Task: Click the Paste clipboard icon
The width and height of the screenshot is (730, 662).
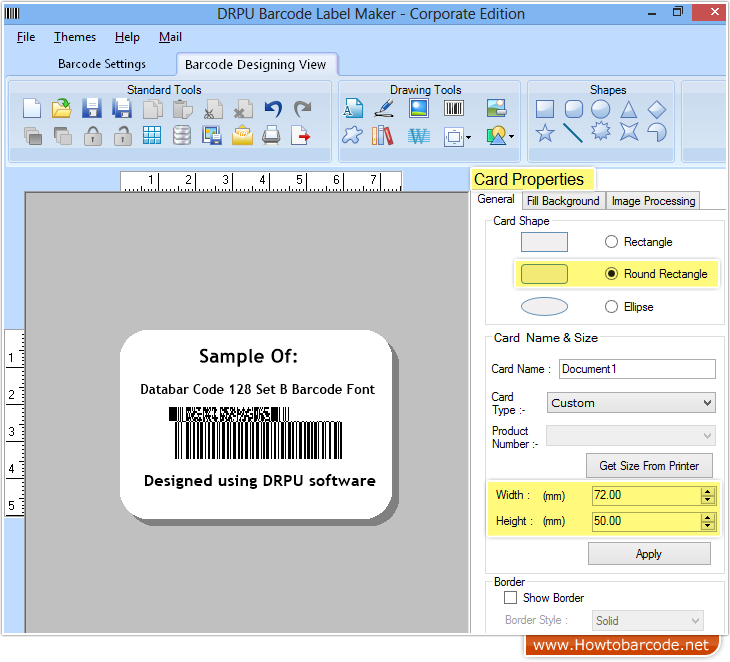Action: (x=182, y=109)
